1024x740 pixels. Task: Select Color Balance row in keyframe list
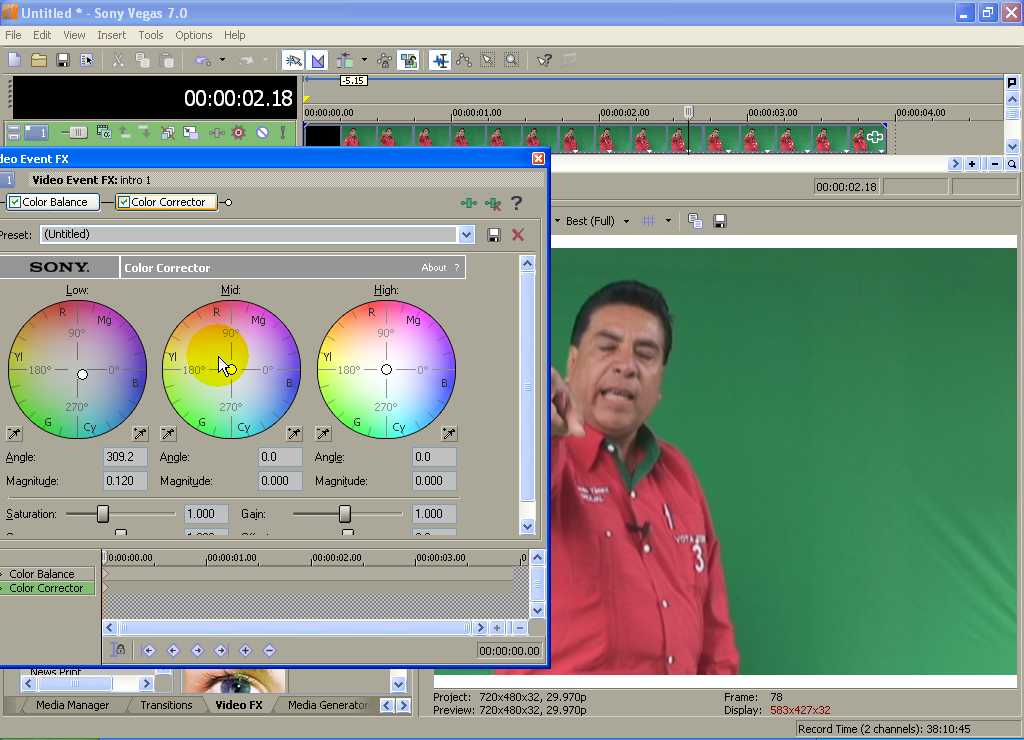coord(47,574)
